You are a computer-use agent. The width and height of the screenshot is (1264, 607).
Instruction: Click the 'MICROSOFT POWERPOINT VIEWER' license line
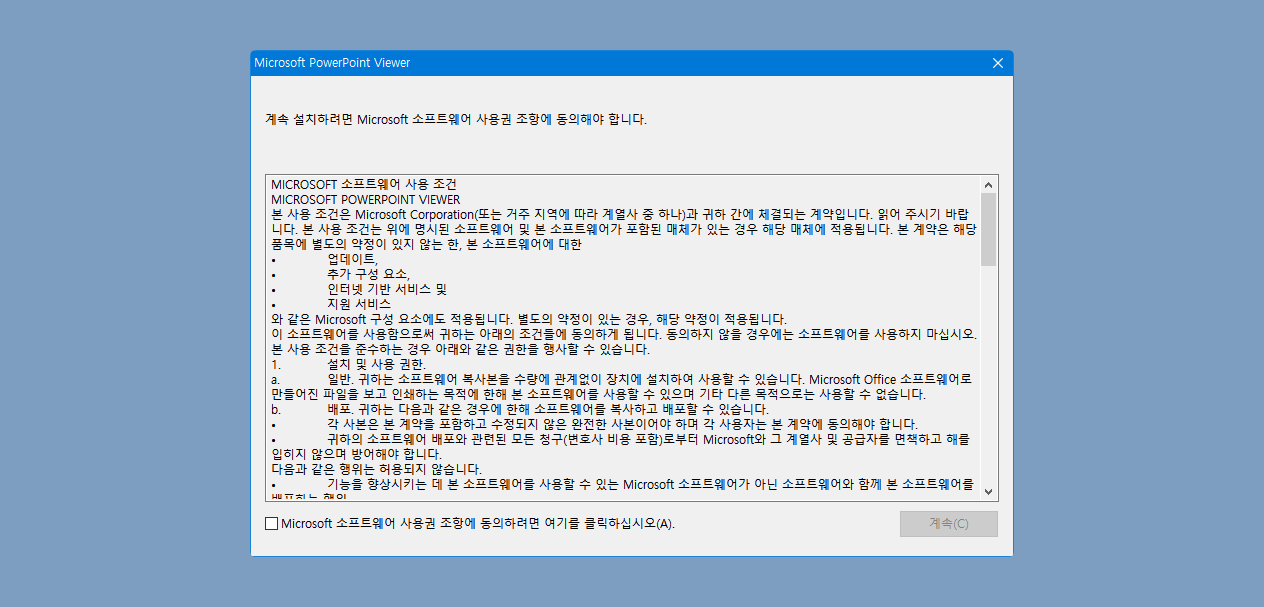coord(366,200)
